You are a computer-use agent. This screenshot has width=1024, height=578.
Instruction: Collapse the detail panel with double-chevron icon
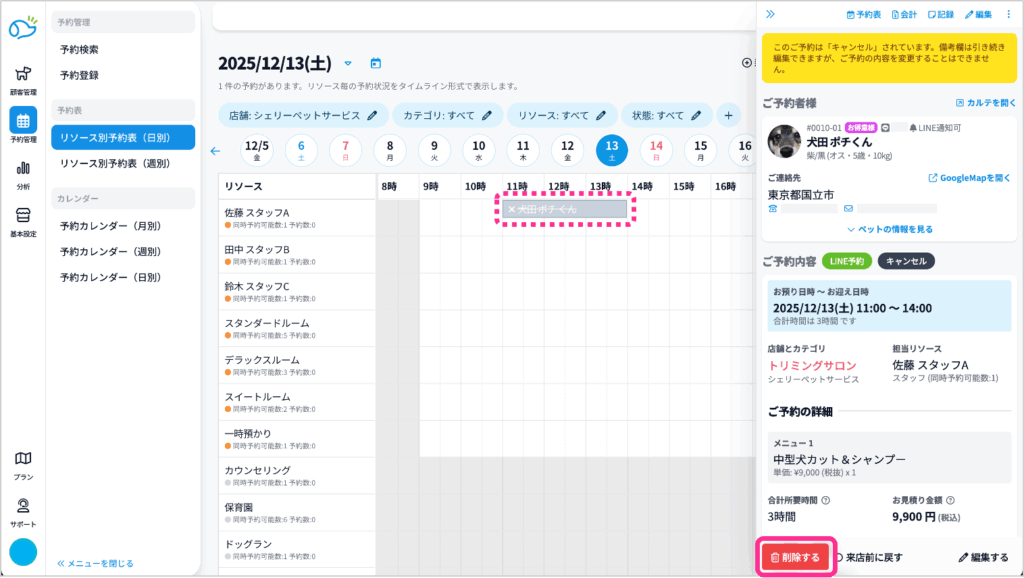click(771, 14)
